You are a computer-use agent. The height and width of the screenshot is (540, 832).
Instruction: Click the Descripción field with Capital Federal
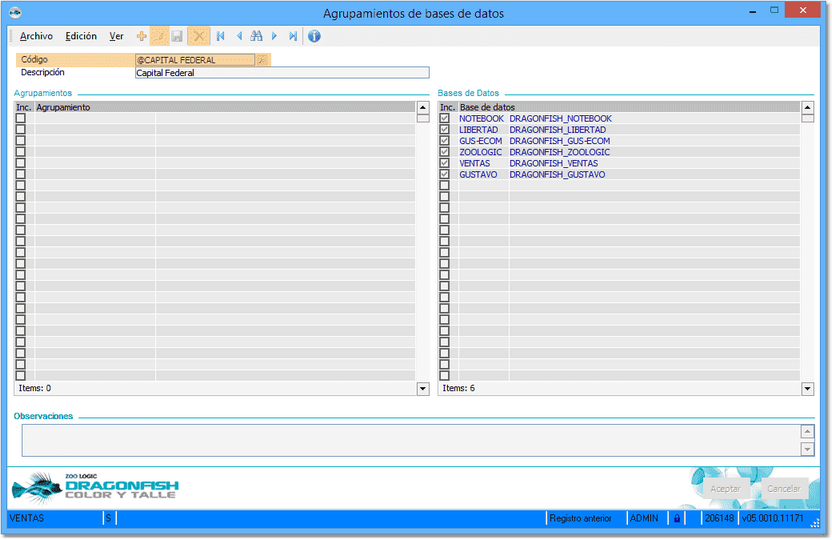[x=282, y=73]
